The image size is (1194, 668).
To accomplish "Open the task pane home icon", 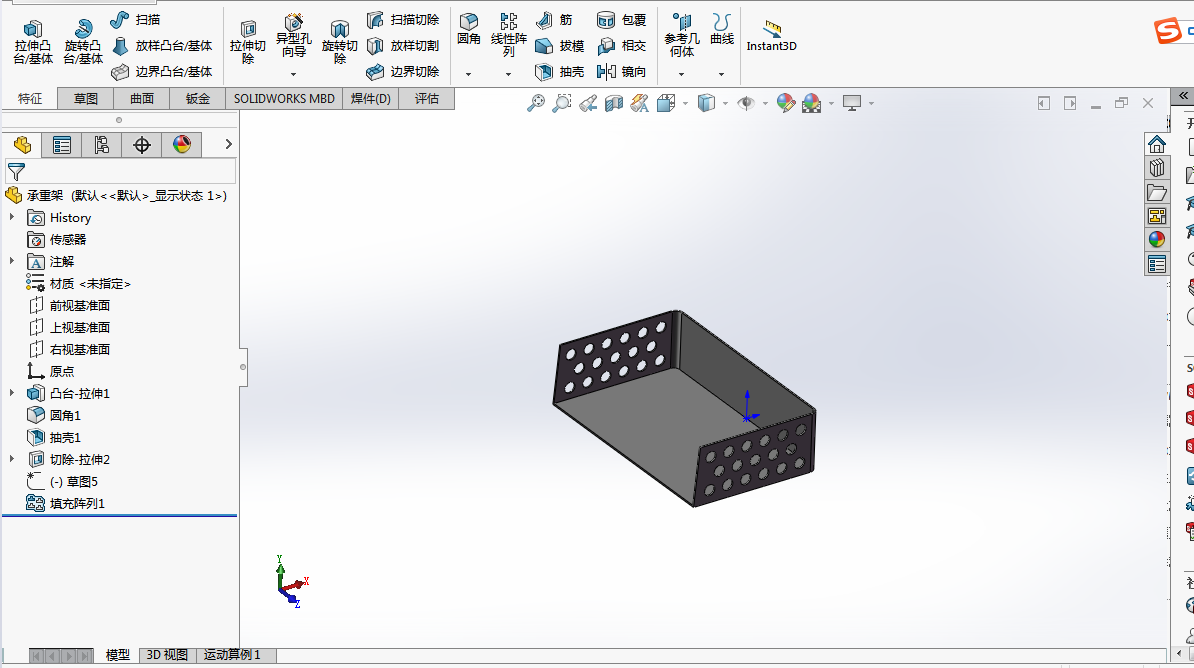I will 1157,144.
